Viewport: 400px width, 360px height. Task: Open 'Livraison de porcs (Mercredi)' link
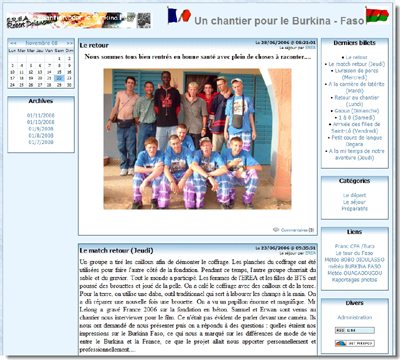tap(356, 74)
